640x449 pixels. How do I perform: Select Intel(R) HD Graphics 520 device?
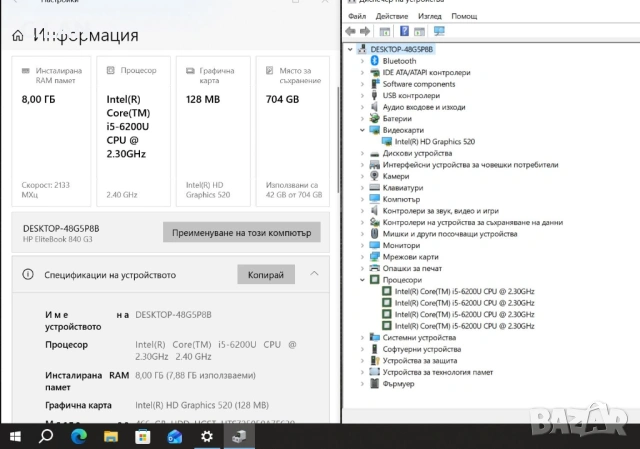click(435, 142)
